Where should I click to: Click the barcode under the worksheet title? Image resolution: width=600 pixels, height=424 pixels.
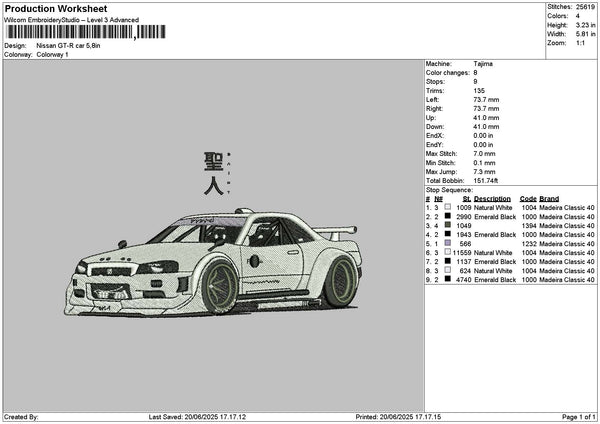click(80, 33)
